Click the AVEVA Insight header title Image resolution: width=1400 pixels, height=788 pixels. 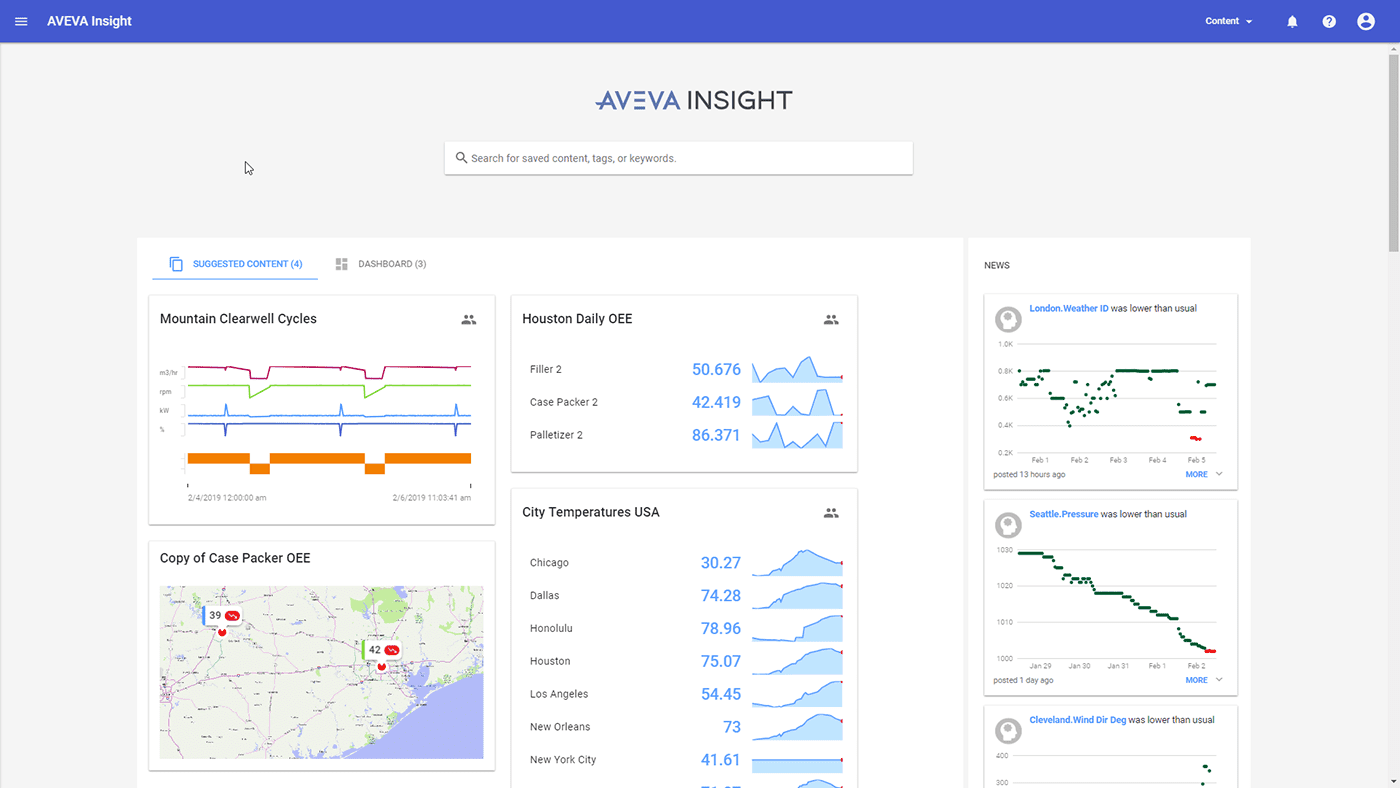tap(89, 21)
